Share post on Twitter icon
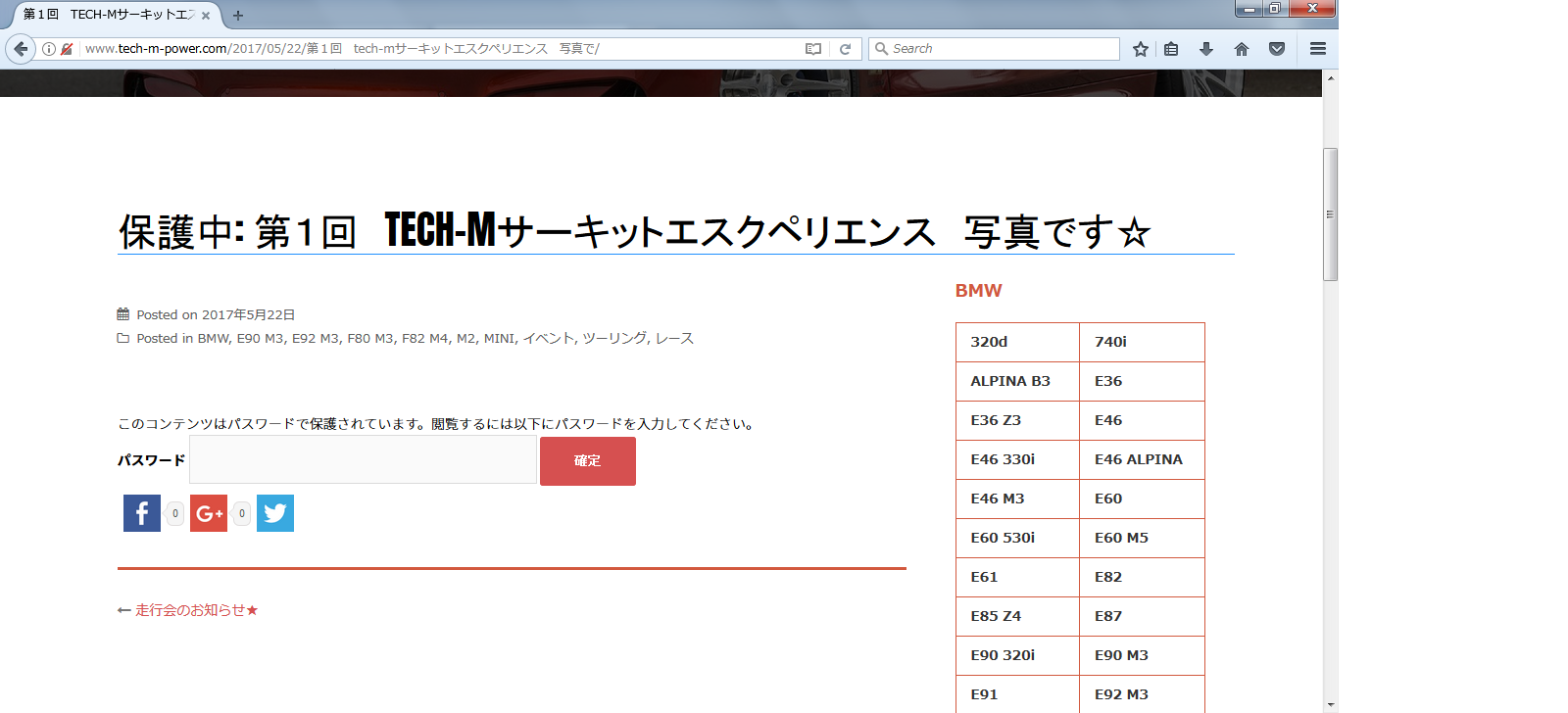The height and width of the screenshot is (713, 1568). [275, 513]
